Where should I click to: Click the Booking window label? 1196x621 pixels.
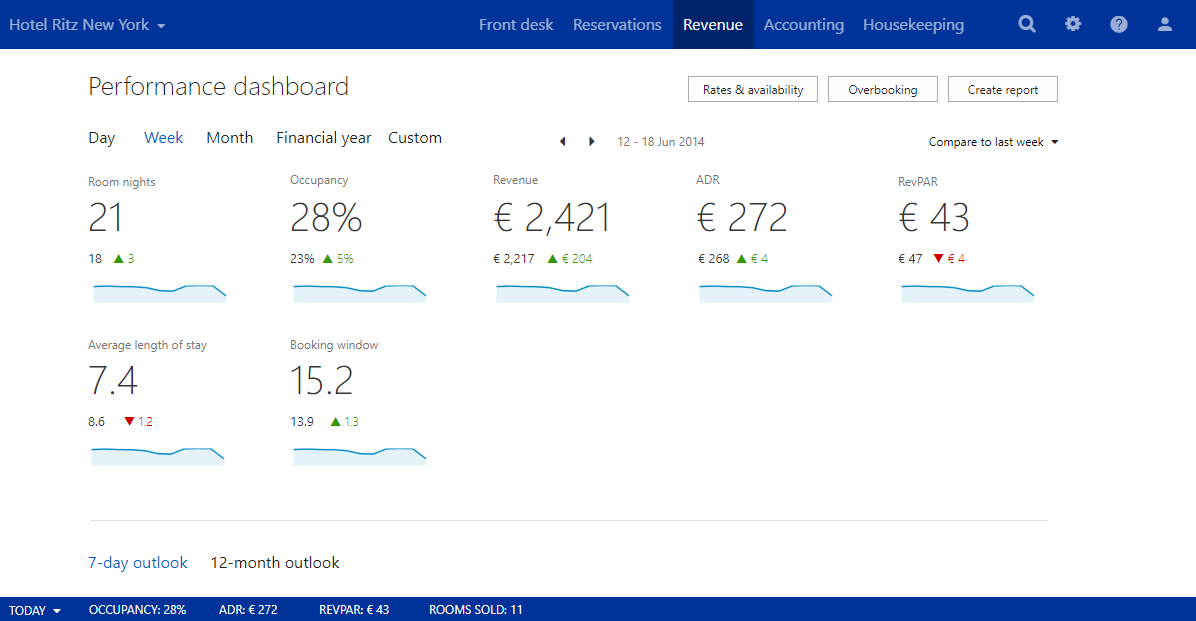click(334, 345)
